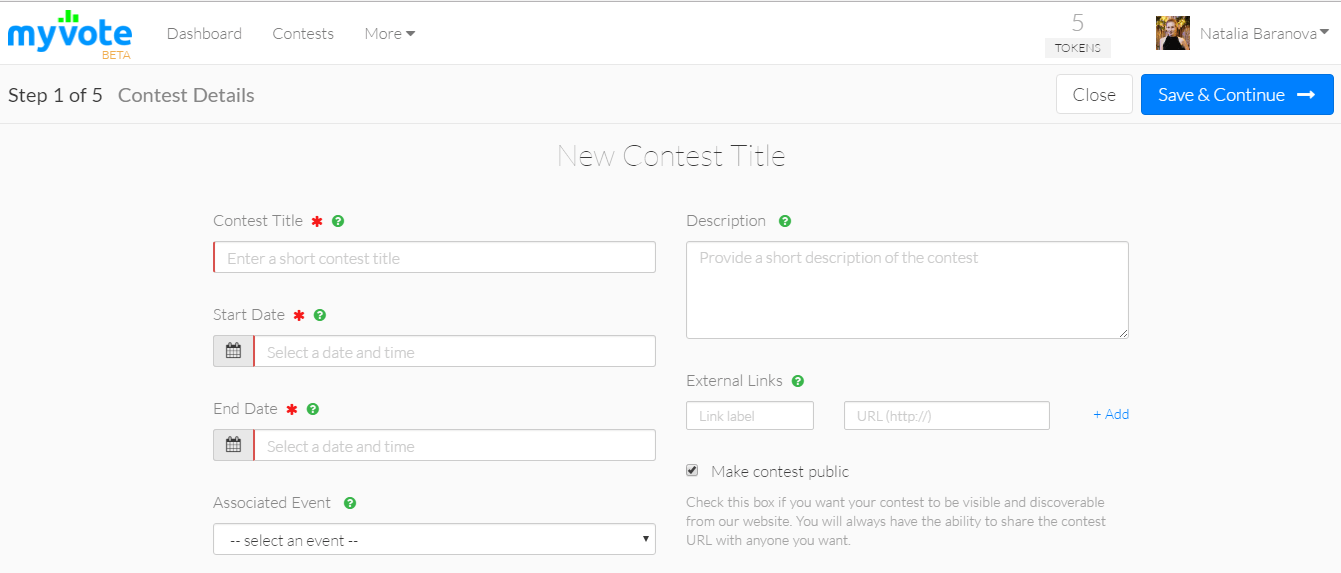The image size is (1341, 573).
Task: Click help icon next to End Date
Action: 313,409
